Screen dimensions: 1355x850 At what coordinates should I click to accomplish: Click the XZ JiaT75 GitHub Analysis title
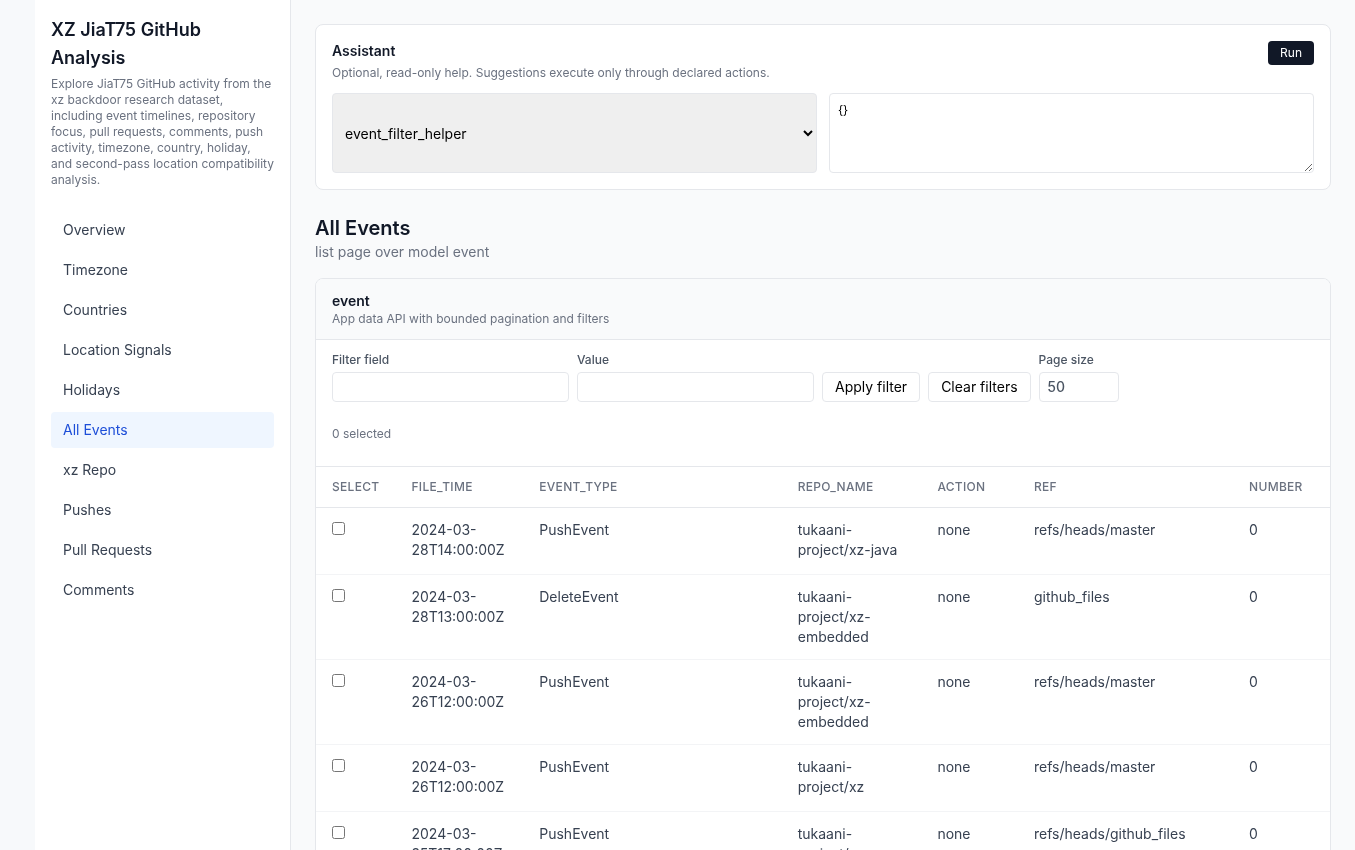click(x=126, y=43)
